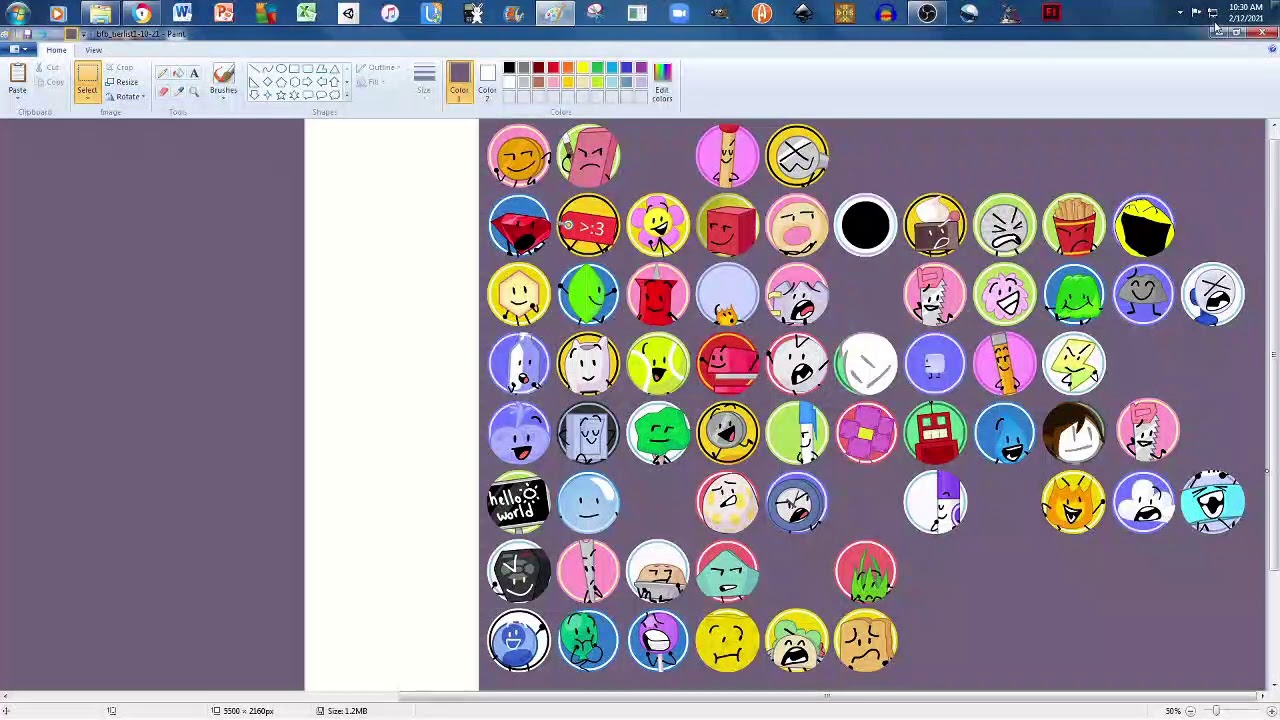Click the Paste clipboard icon
This screenshot has height=720, width=1280.
(17, 73)
